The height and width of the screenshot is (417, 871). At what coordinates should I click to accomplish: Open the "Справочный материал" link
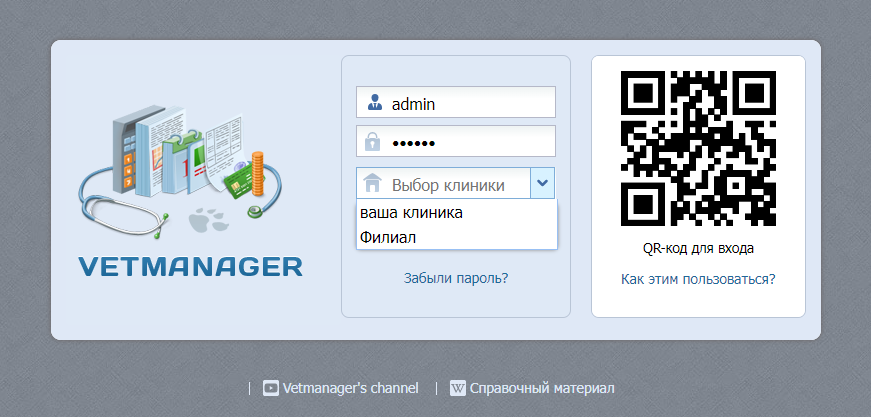coord(542,388)
